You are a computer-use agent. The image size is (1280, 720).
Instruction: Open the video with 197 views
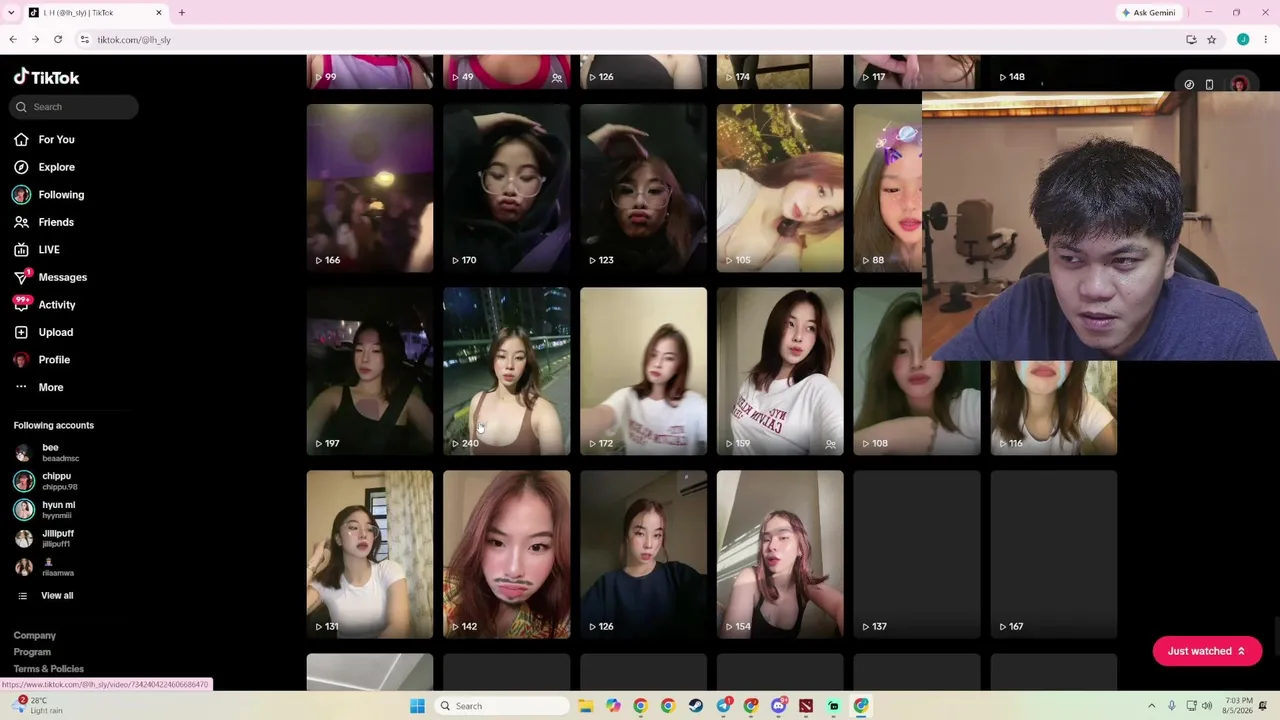[370, 371]
